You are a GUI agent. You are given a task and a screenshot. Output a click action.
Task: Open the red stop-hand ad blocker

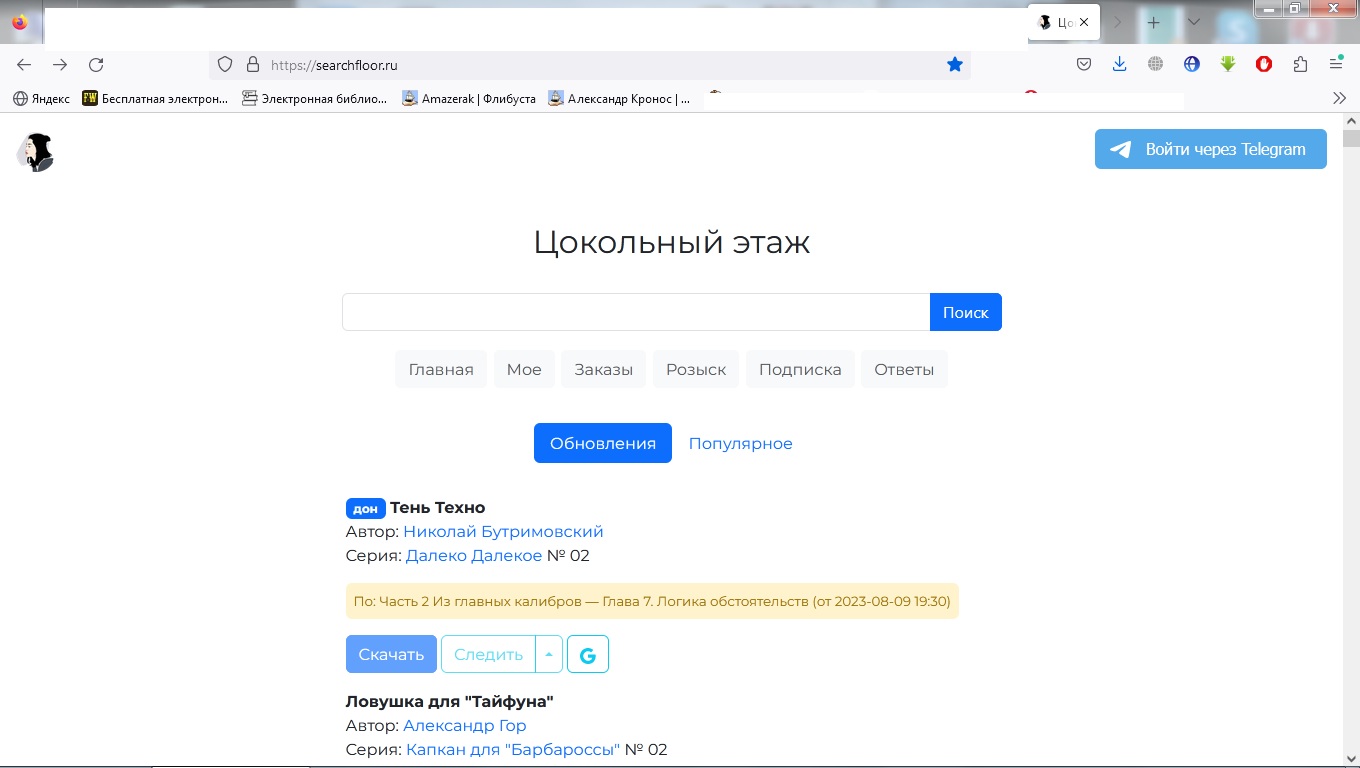pyautogui.click(x=1264, y=65)
